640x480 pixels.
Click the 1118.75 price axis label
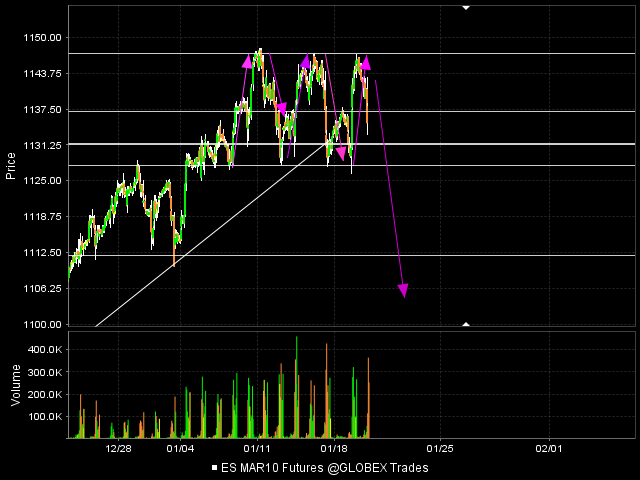(42, 216)
